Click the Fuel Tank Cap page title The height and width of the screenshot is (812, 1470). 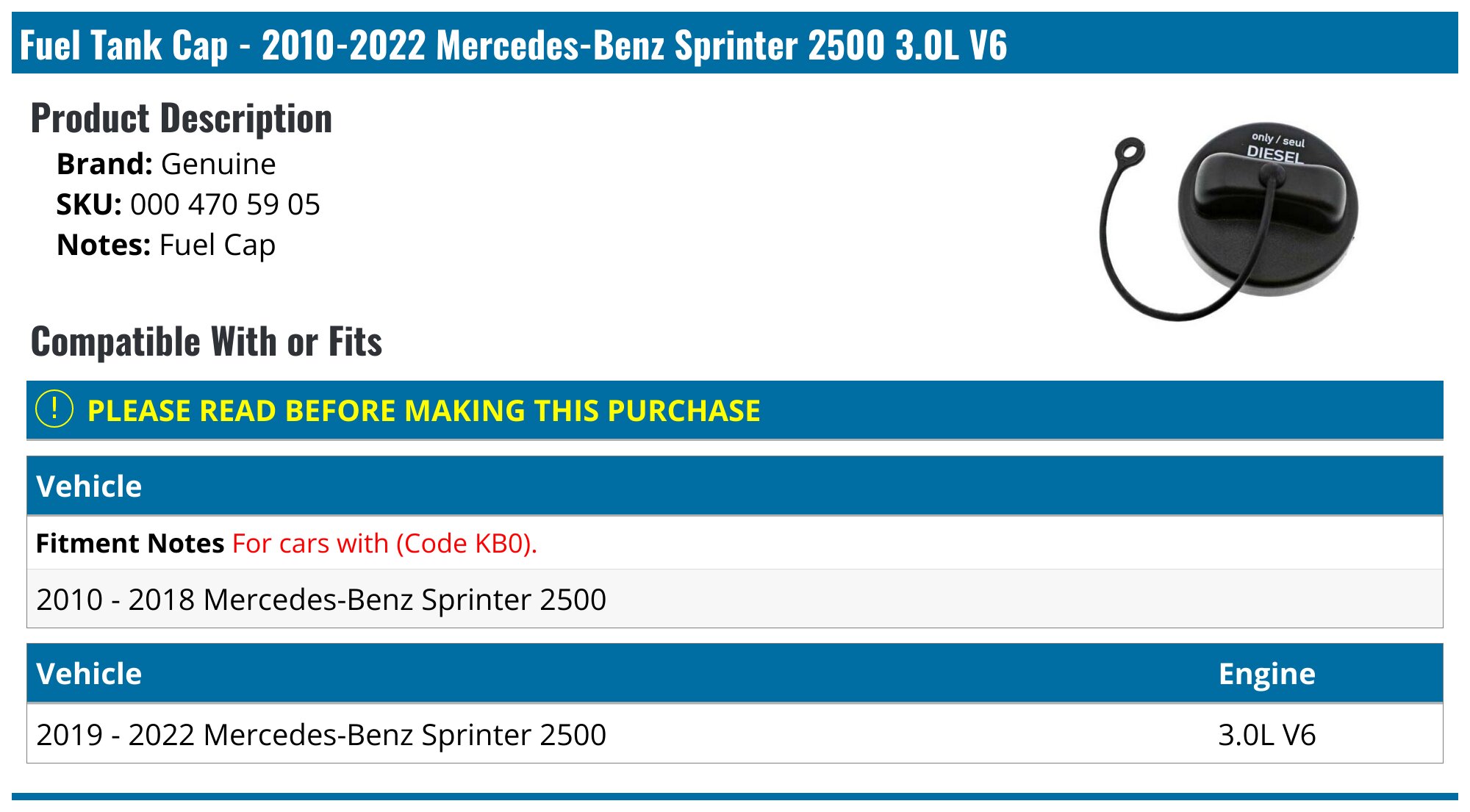click(x=513, y=45)
